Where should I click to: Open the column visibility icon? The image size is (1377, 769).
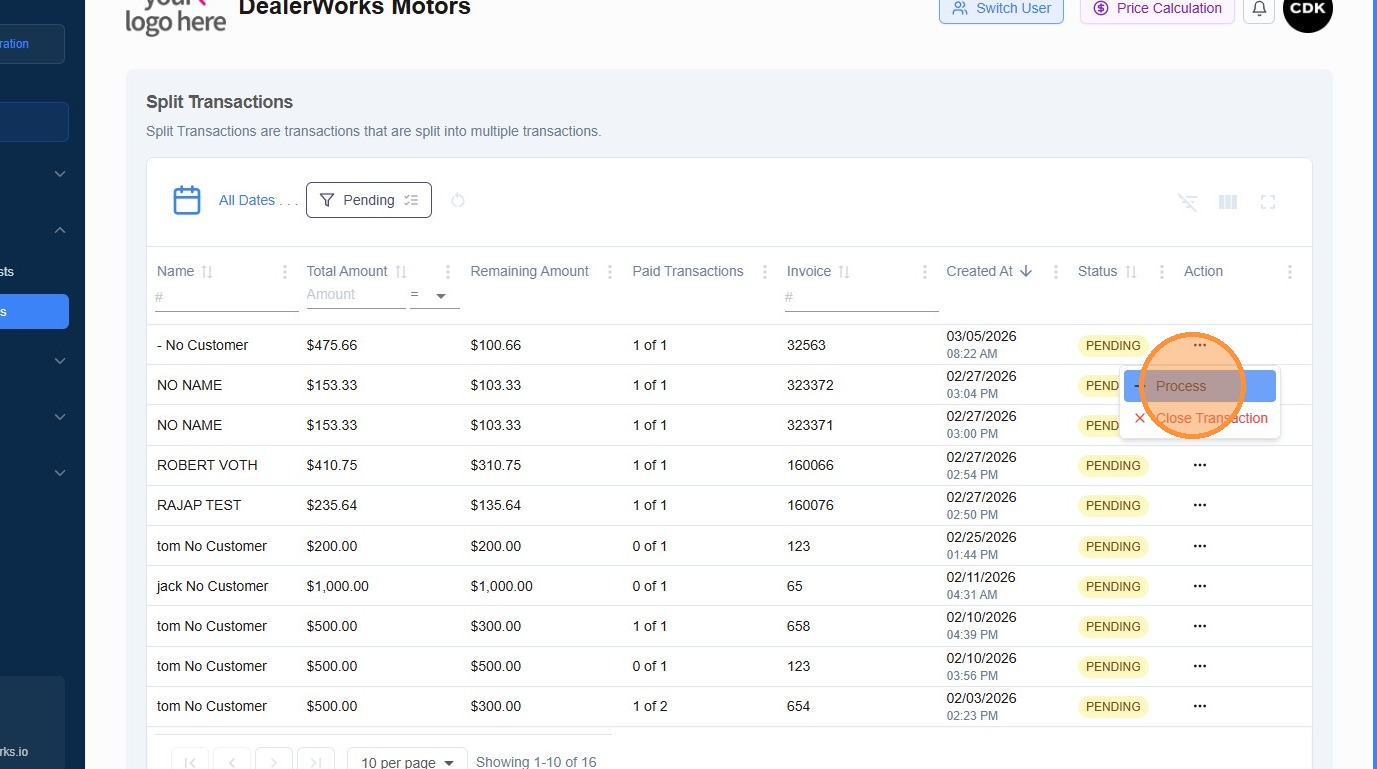click(x=1228, y=202)
